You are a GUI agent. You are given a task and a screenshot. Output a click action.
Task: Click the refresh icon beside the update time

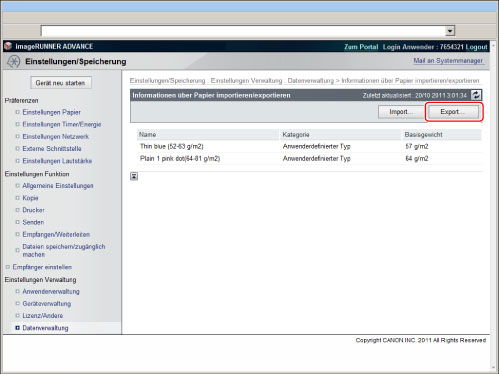476,95
